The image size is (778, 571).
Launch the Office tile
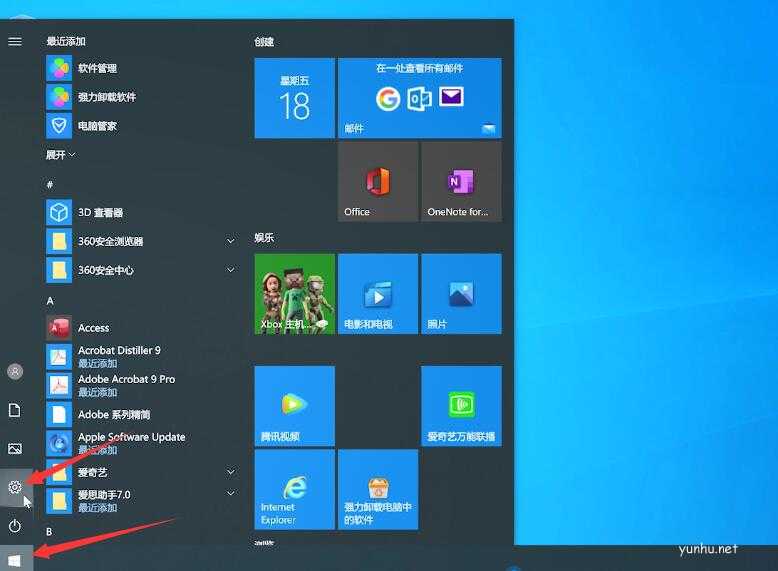(x=378, y=182)
